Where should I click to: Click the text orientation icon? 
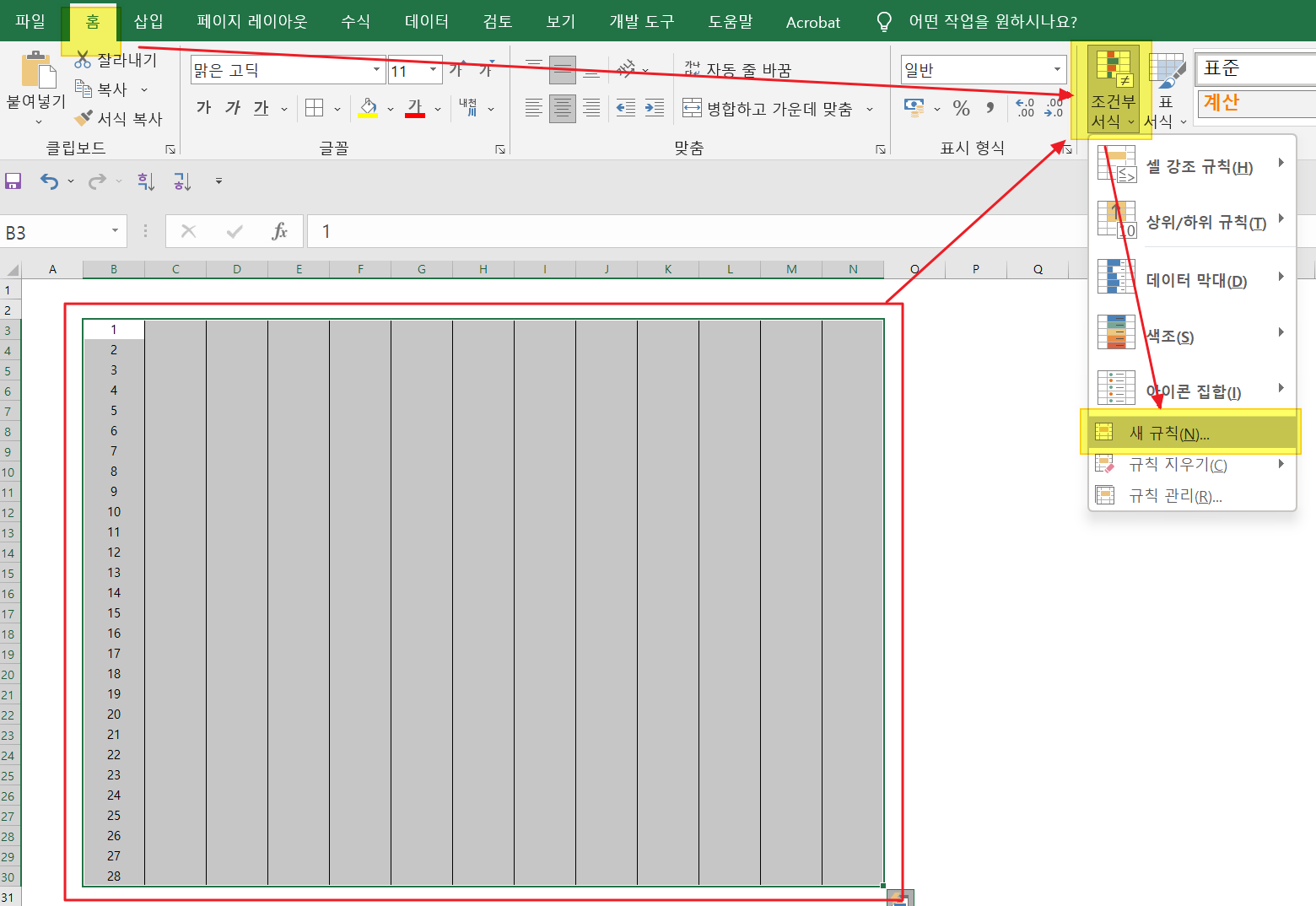(626, 69)
